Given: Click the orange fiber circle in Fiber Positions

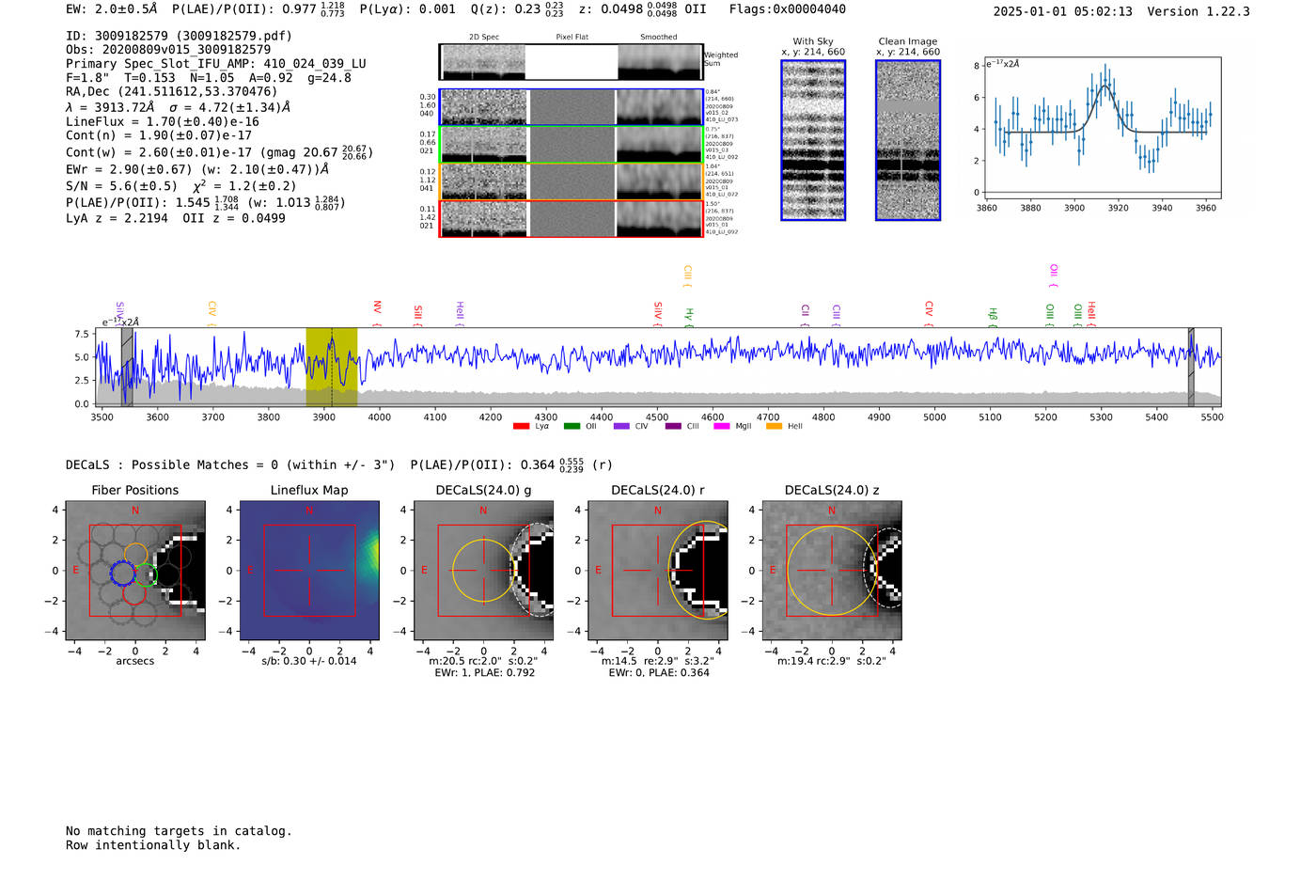Looking at the screenshot, I should click(x=135, y=554).
